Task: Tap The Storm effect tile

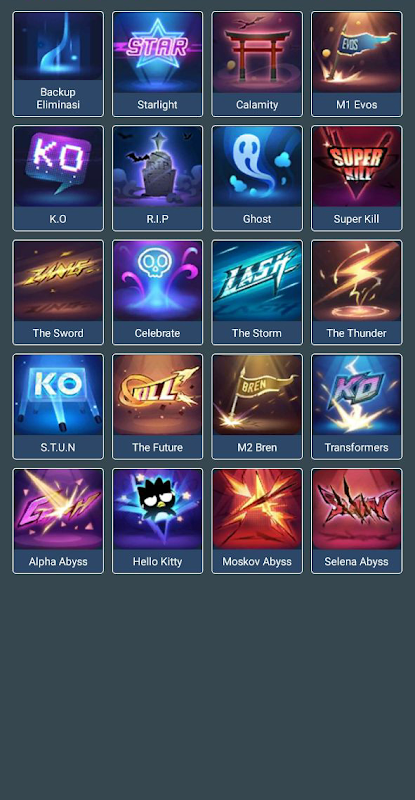Action: pos(257,293)
